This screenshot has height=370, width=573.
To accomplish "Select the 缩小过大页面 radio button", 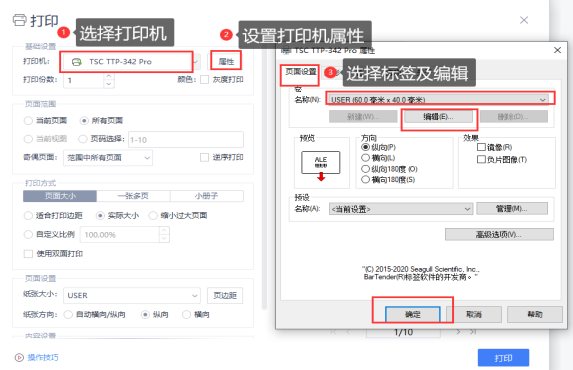I will click(153, 216).
